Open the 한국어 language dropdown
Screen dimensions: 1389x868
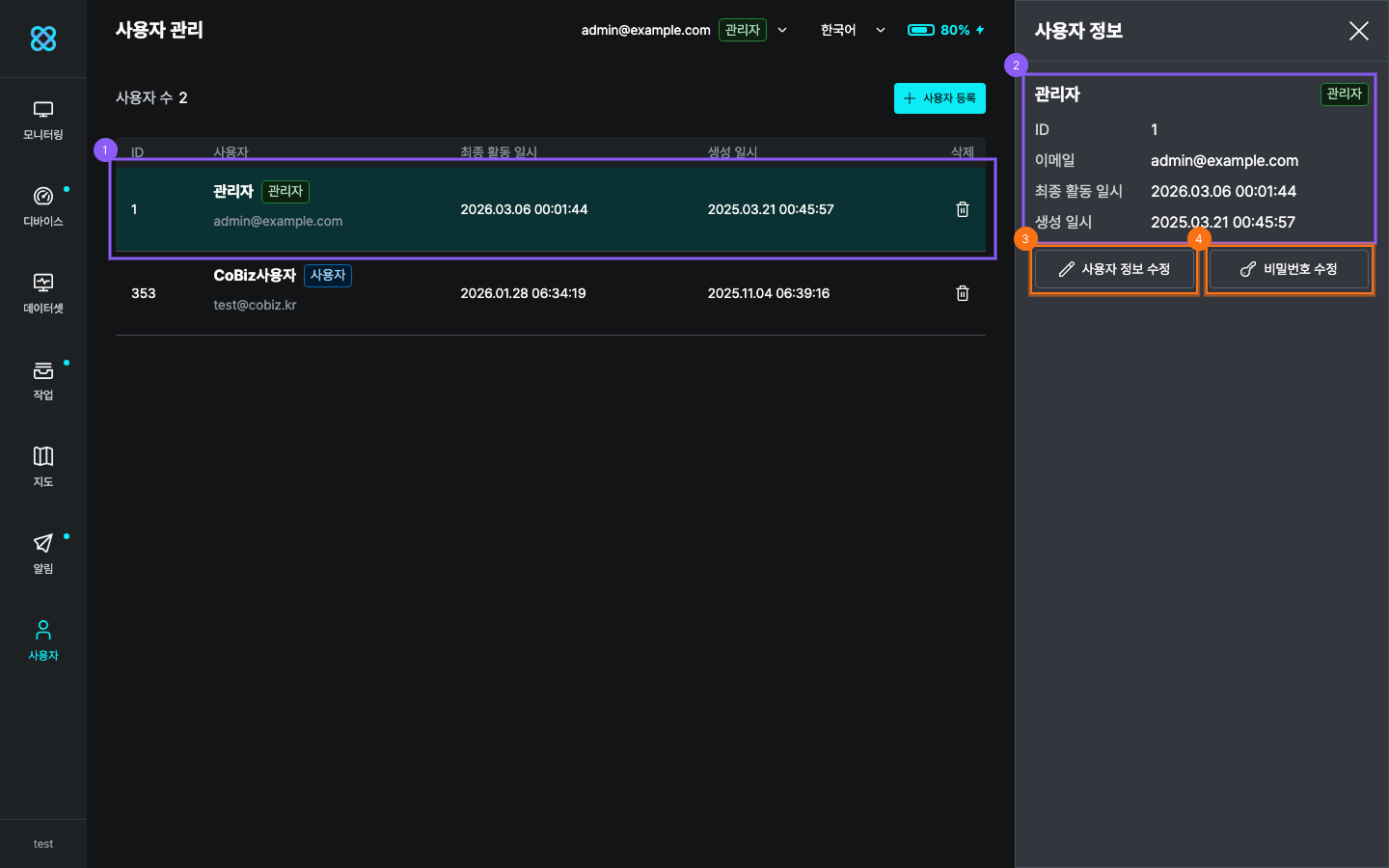click(852, 30)
